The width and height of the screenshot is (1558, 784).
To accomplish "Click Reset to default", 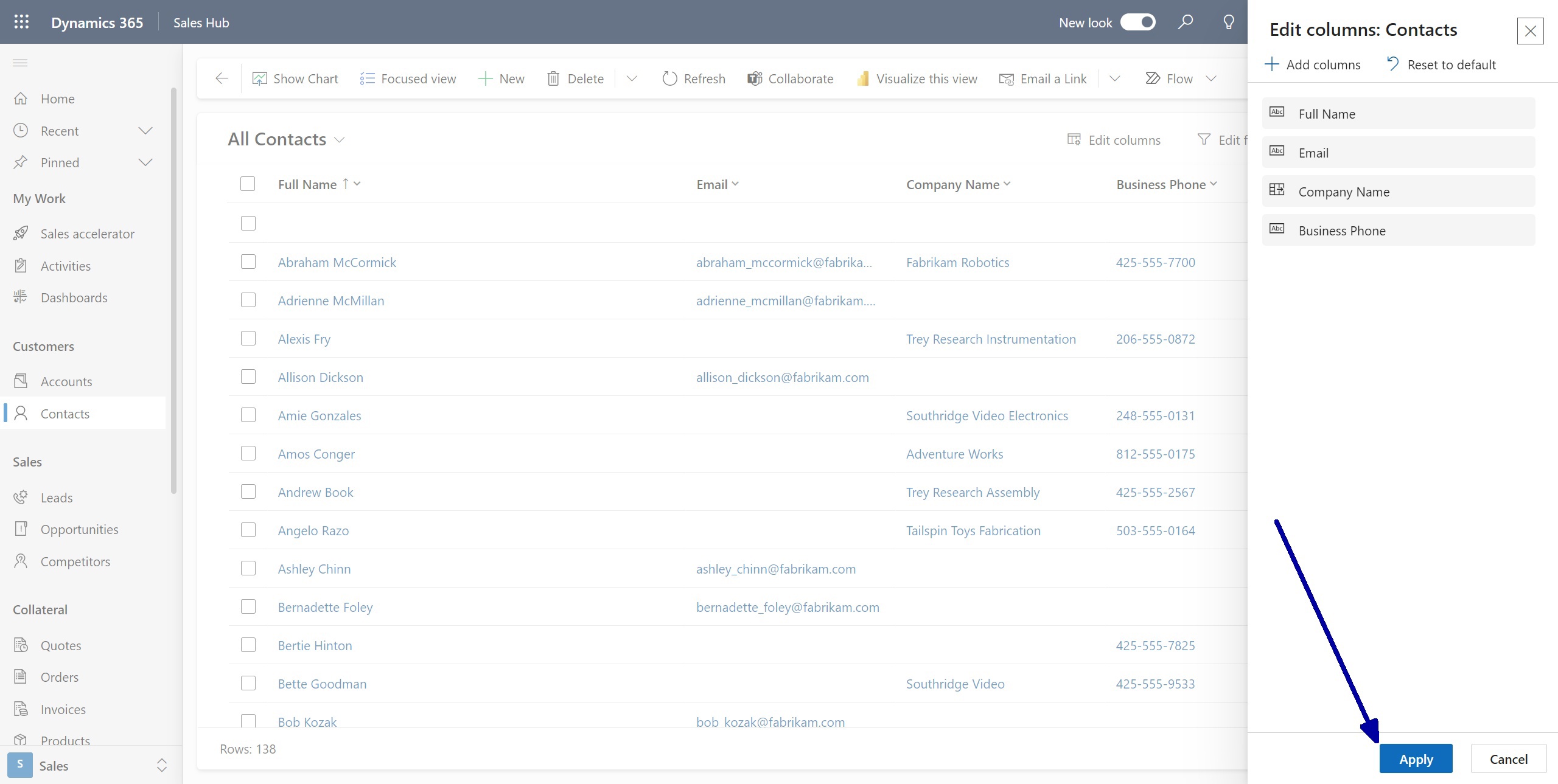I will (1441, 64).
